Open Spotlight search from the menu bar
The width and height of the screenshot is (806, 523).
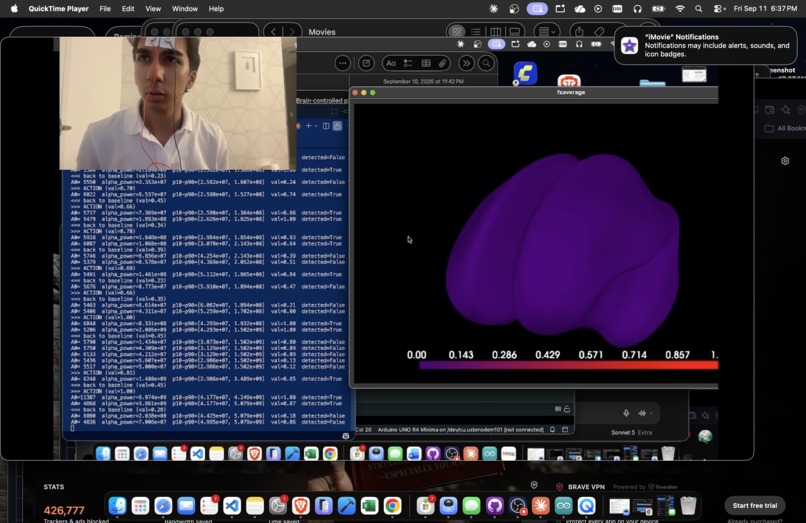point(698,8)
